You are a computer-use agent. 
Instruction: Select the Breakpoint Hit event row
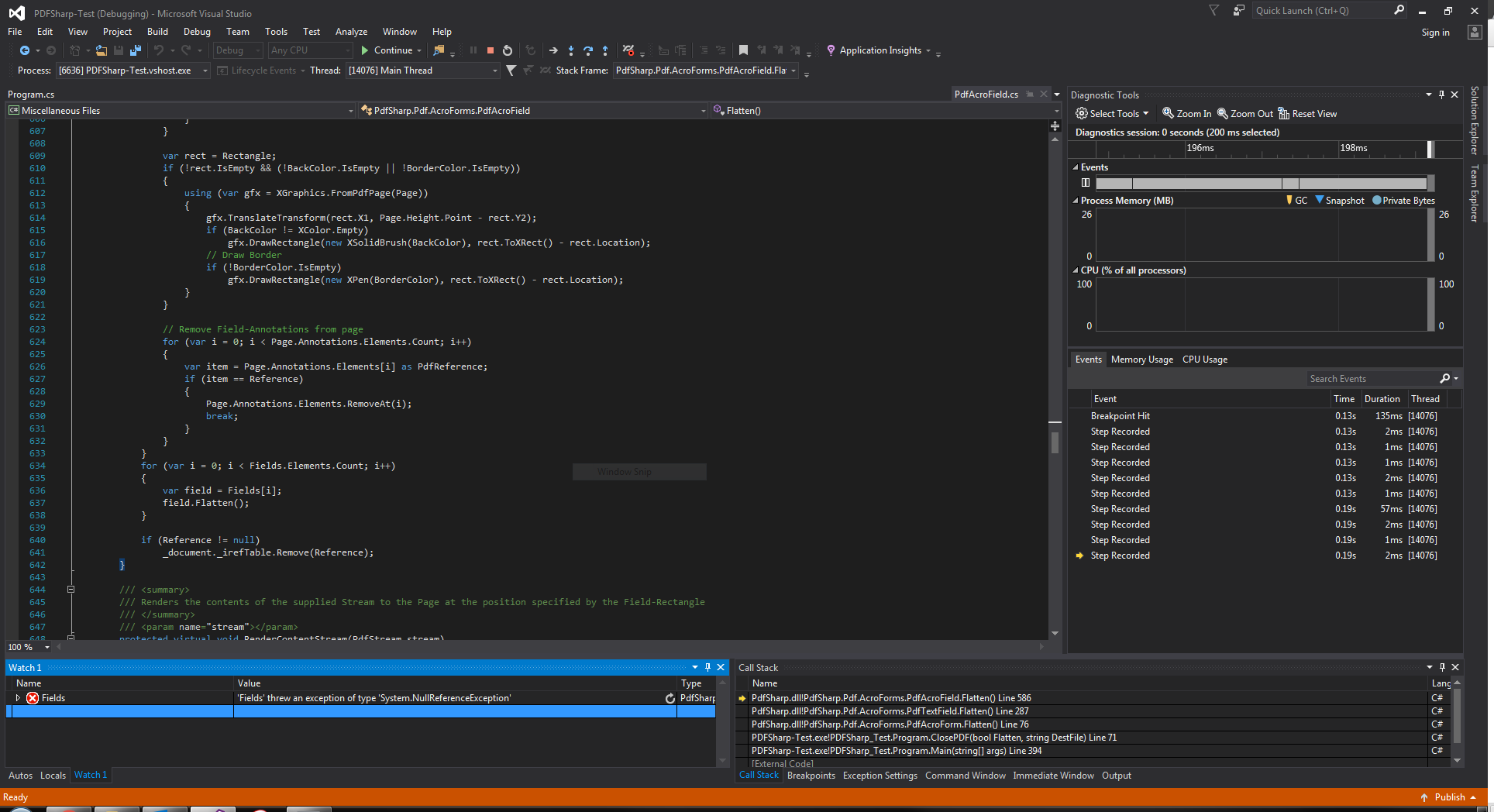pyautogui.click(x=1263, y=416)
